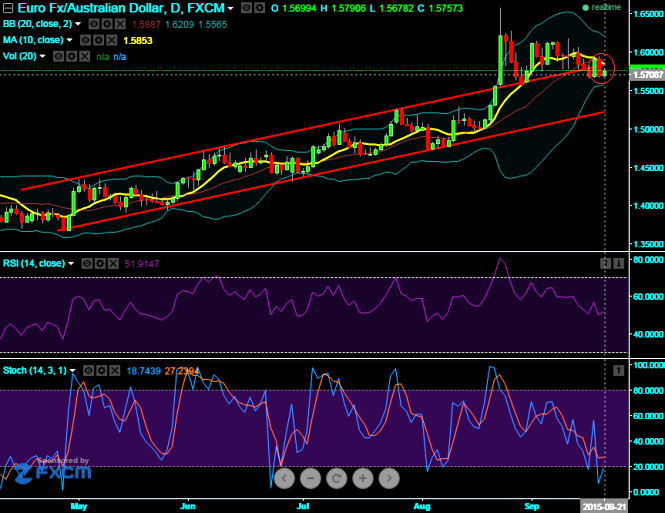Open the Vol (20) settings gear
The image size is (665, 513).
pos(72,56)
